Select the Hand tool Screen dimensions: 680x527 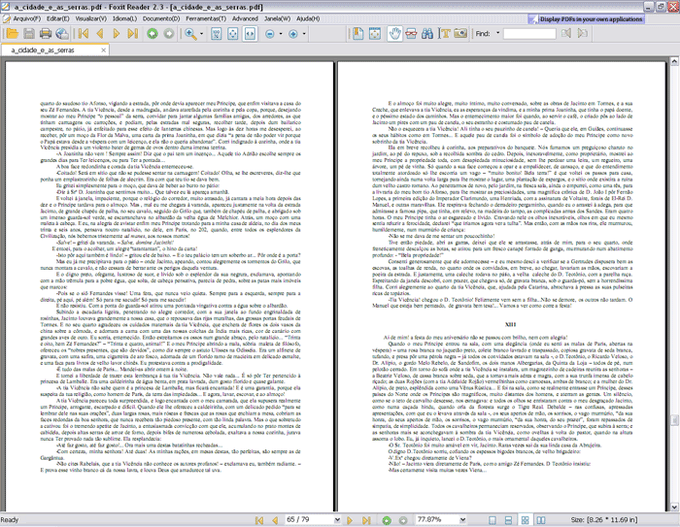[394, 34]
